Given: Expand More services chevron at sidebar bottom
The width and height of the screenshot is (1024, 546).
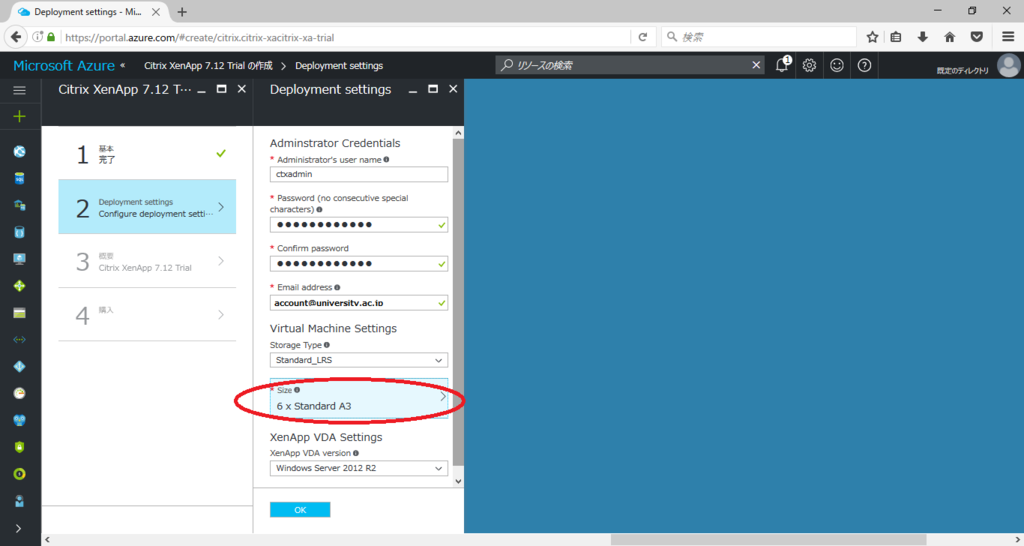Looking at the screenshot, I should 18,528.
